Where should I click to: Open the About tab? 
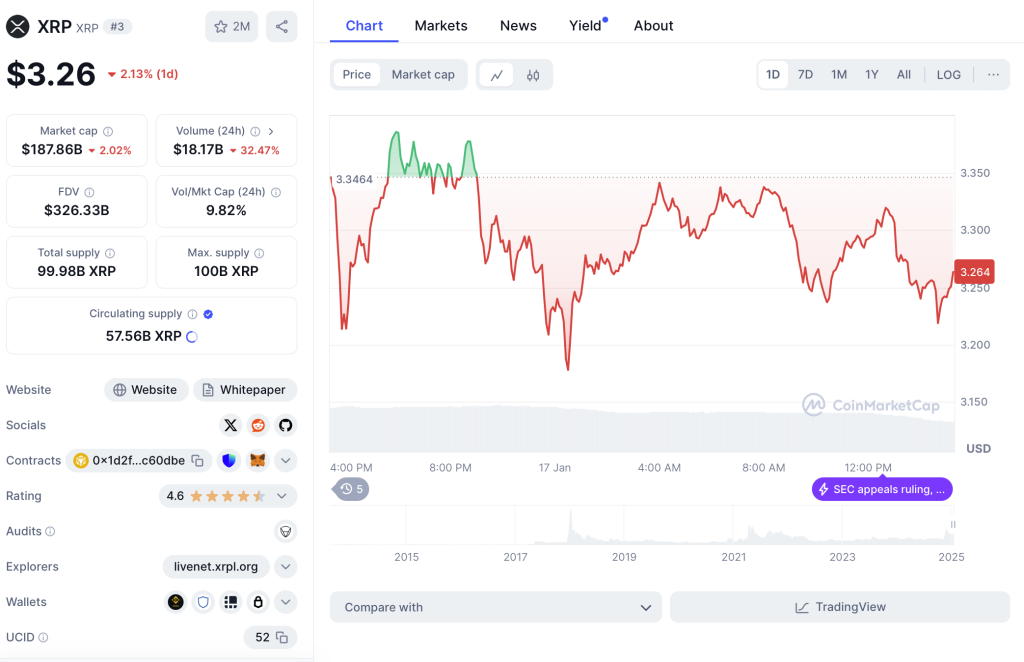(653, 25)
